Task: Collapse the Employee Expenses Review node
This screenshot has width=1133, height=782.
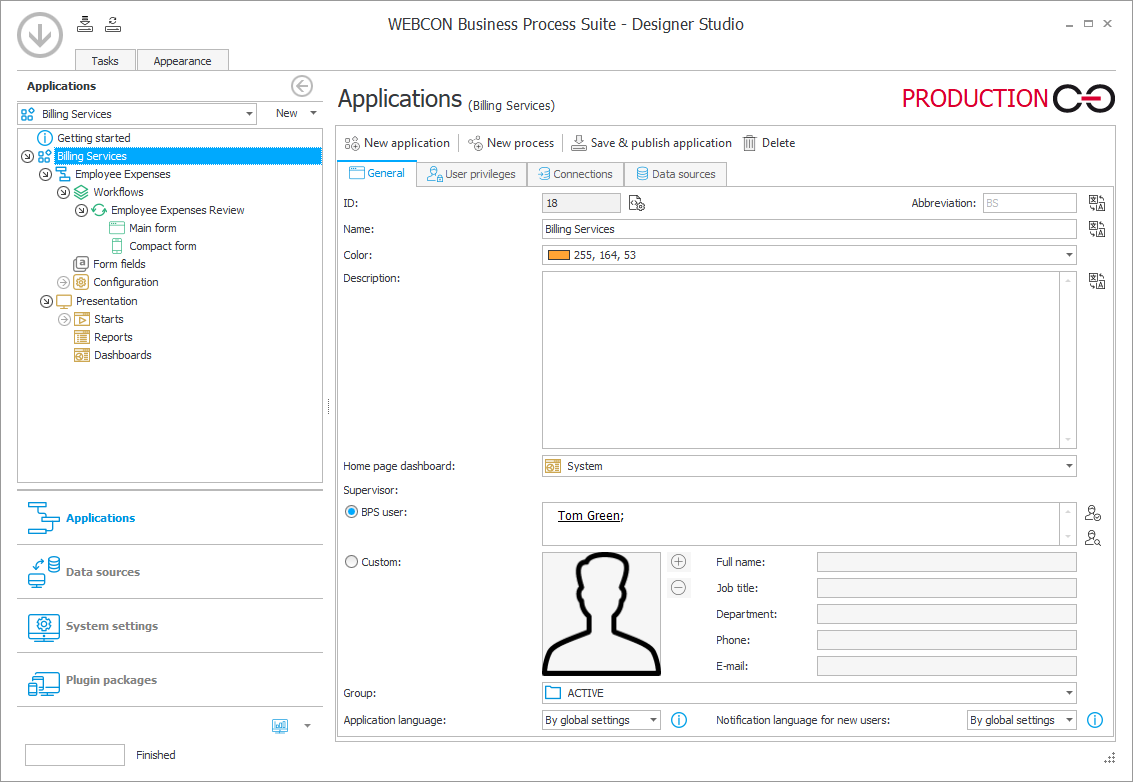Action: (x=82, y=210)
